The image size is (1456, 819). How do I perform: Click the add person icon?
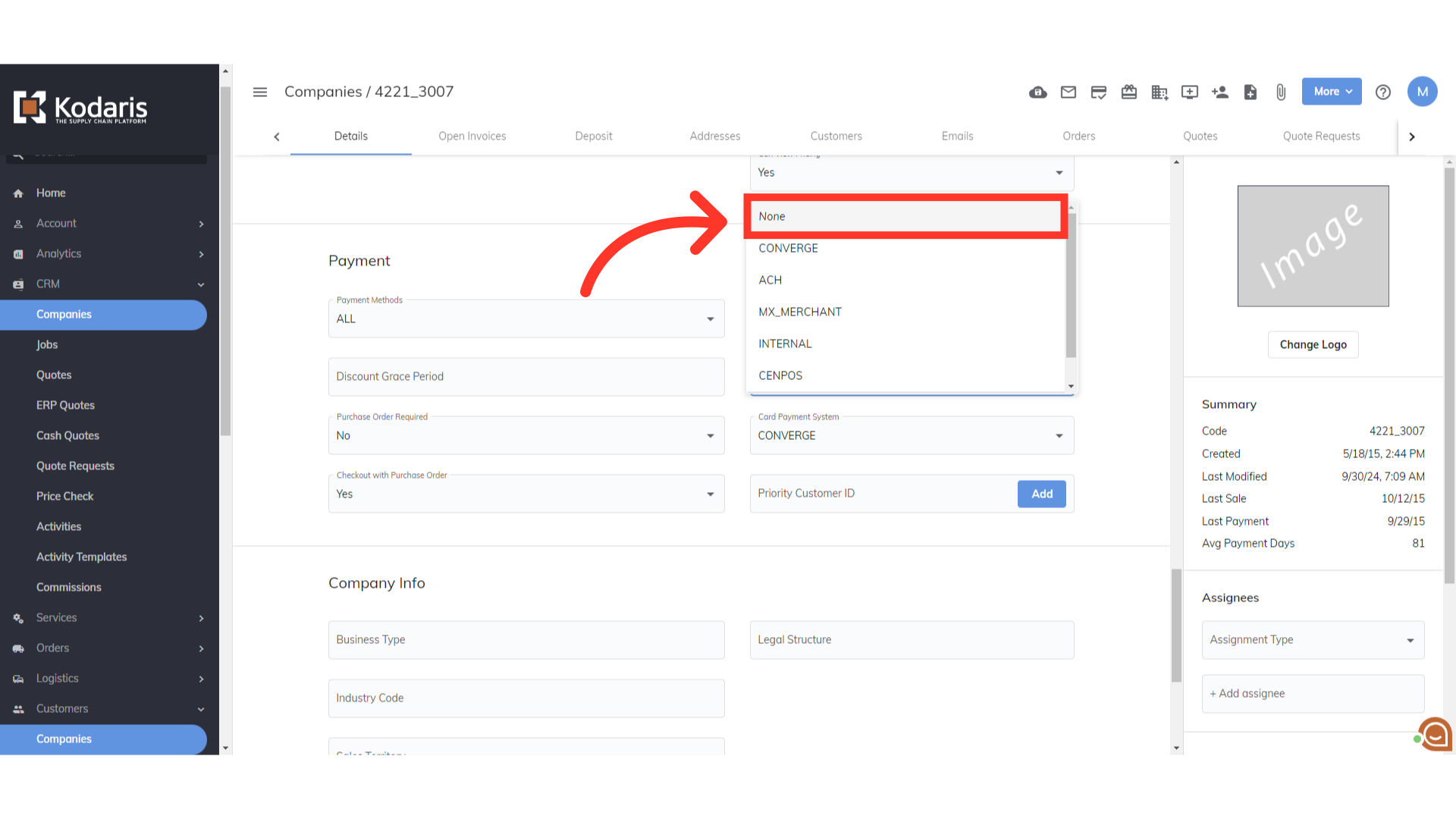click(x=1219, y=93)
